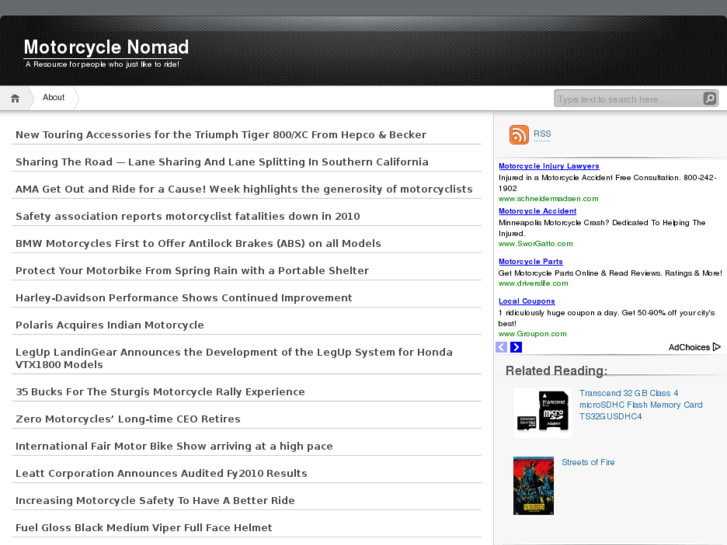Open Fuel Gloss Black Viper Helmet article
The width and height of the screenshot is (727, 545).
(x=144, y=528)
